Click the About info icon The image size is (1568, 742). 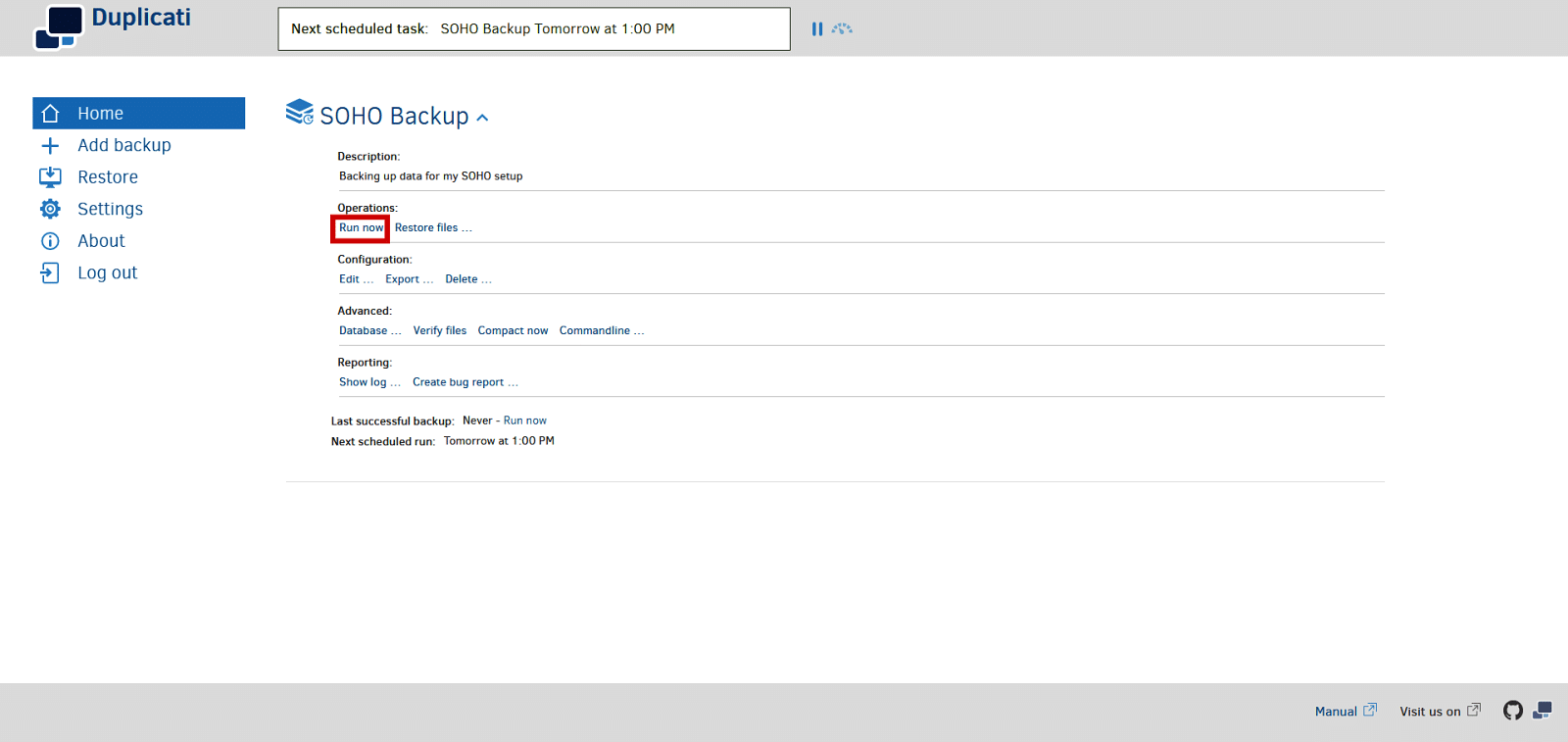click(50, 241)
